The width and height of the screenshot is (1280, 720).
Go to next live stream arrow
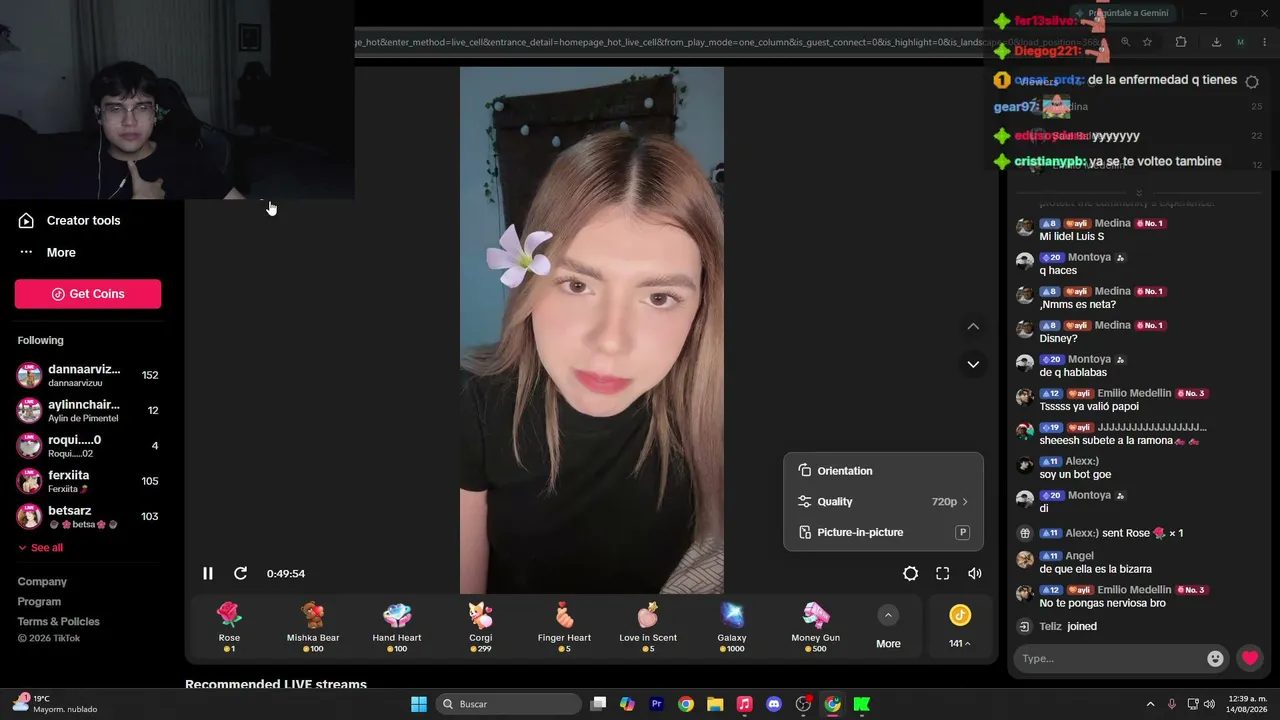pos(973,364)
